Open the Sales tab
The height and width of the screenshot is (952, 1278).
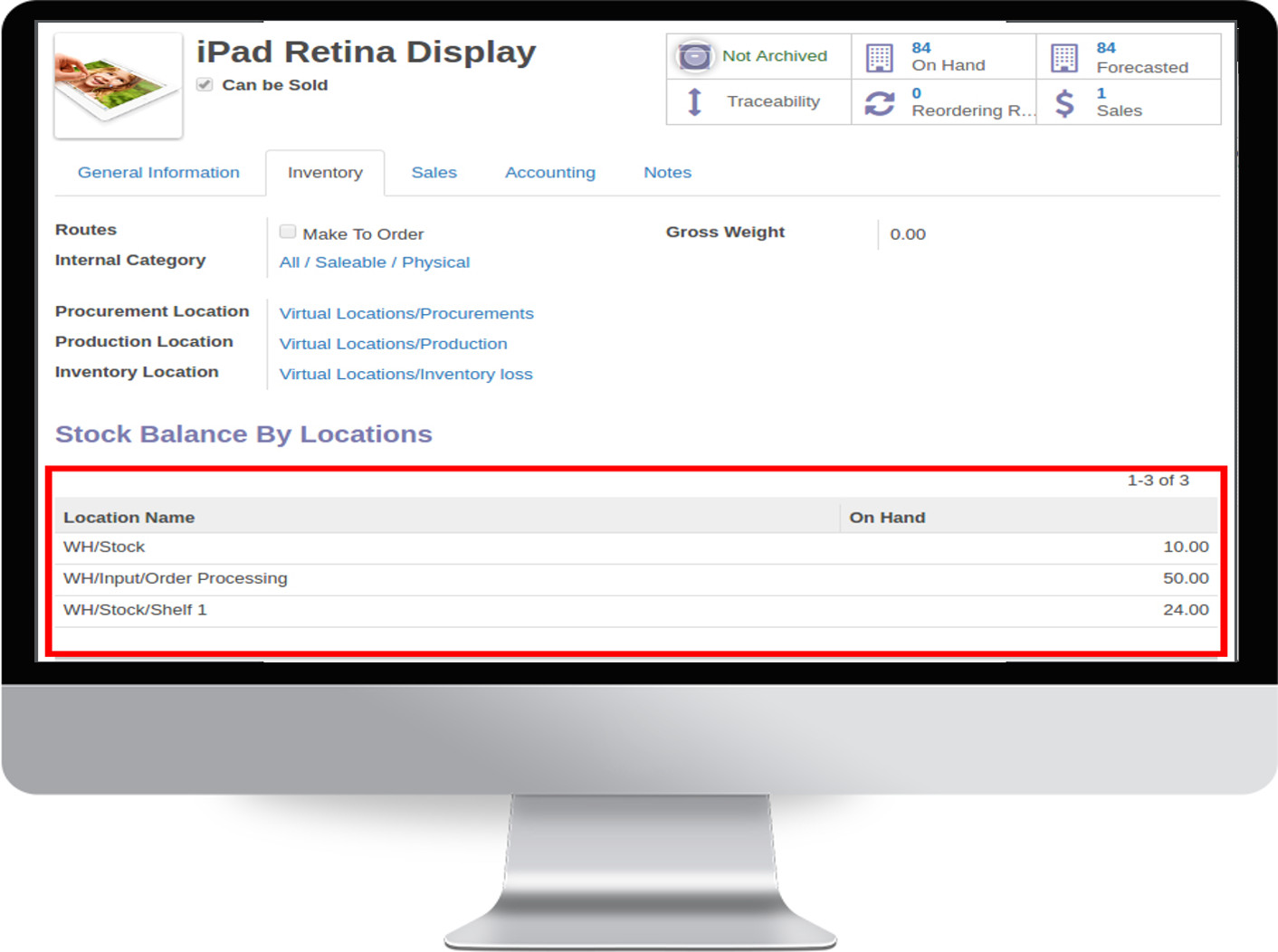[434, 172]
